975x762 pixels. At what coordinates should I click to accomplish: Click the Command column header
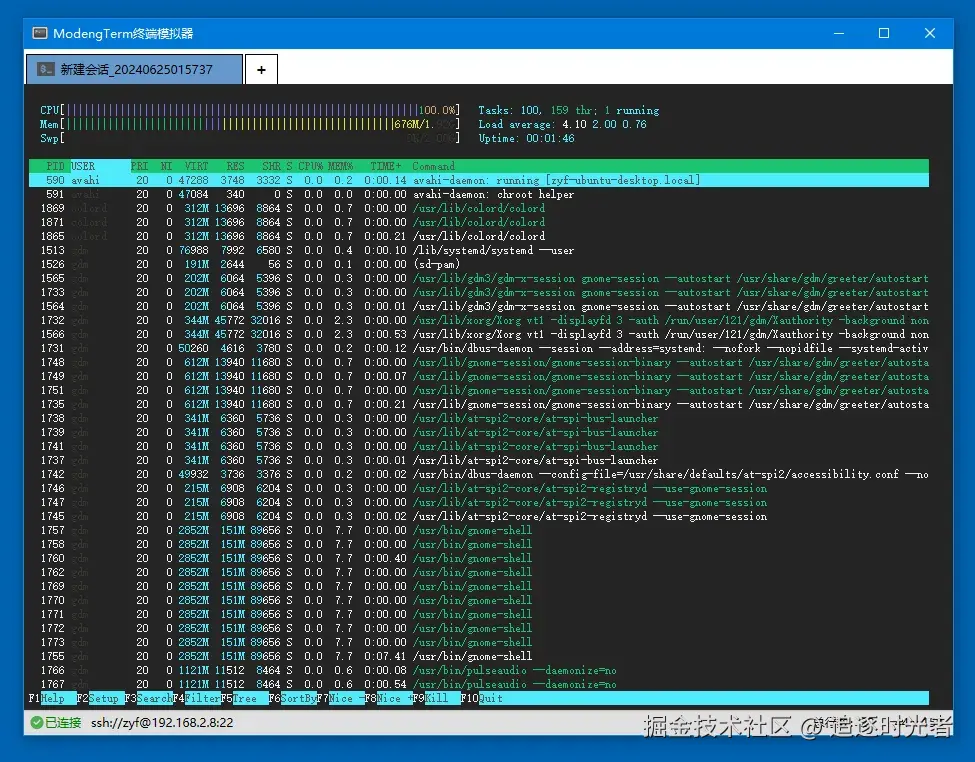[x=433, y=166]
